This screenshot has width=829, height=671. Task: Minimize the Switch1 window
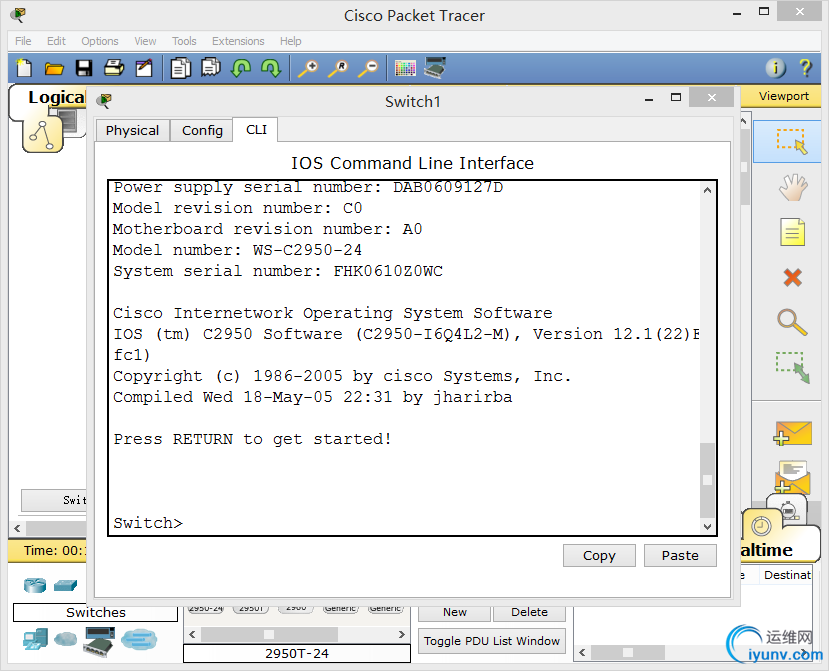[x=649, y=98]
